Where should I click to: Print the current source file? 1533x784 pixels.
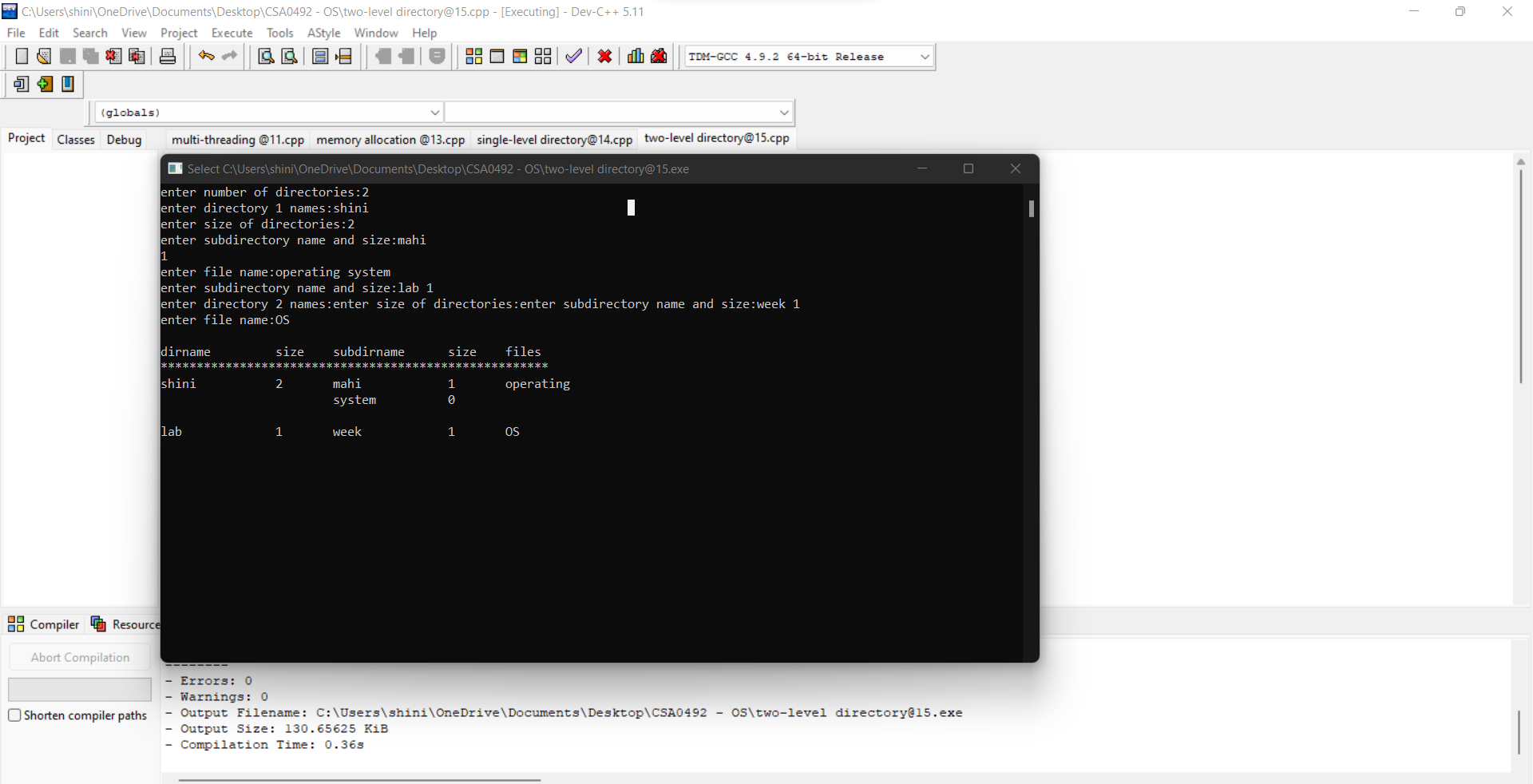point(168,56)
